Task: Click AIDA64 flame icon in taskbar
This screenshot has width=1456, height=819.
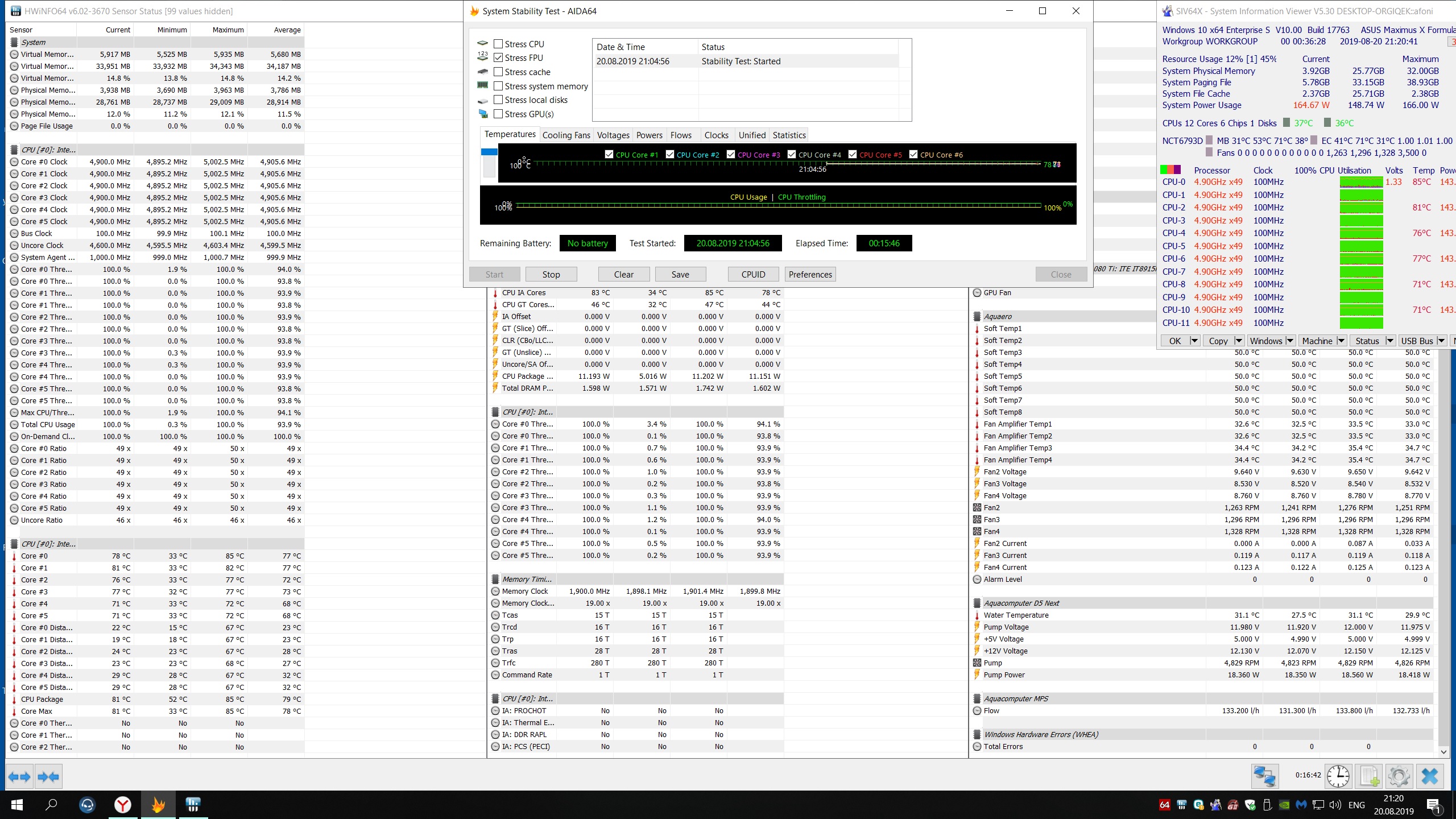Action: point(158,805)
